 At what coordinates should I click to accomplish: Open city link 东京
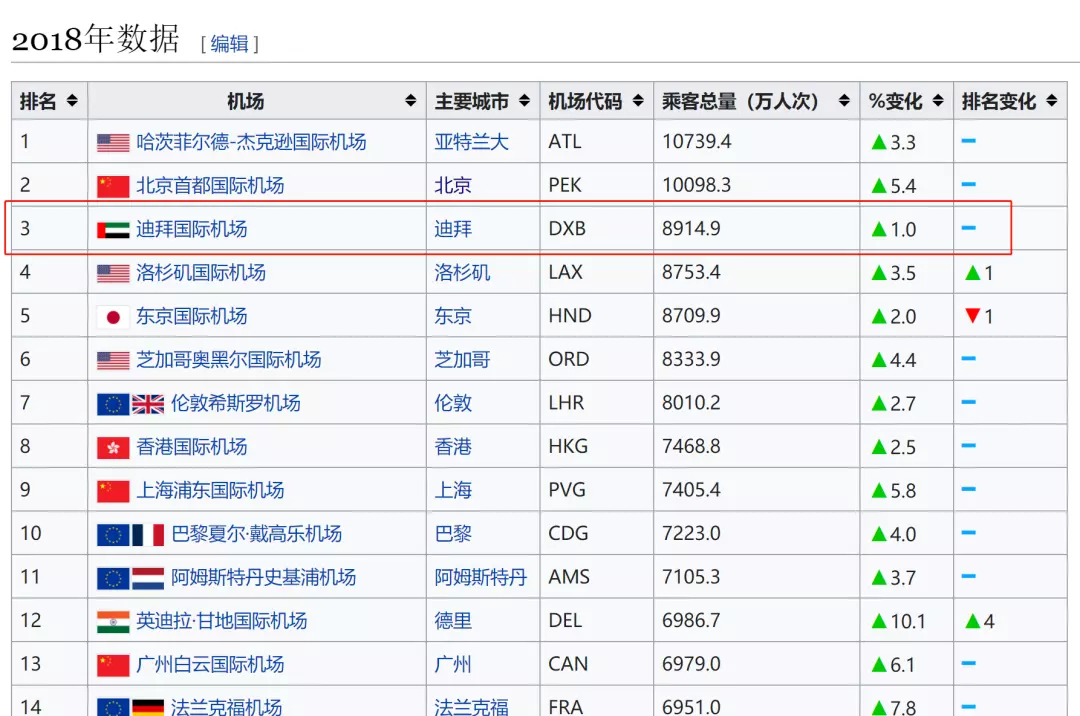point(453,316)
